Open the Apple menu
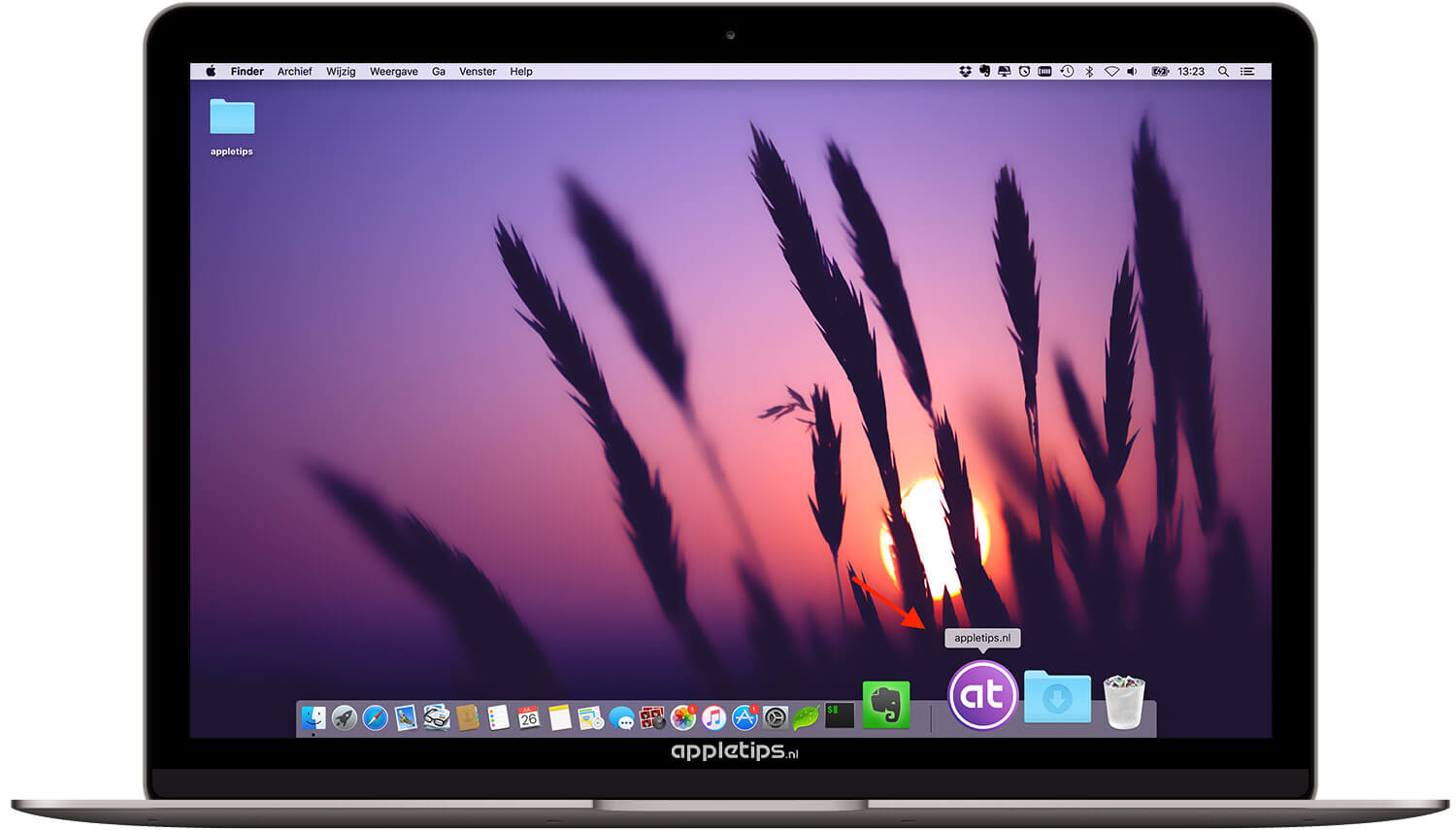Screen dimensions: 1456x830 (211, 71)
